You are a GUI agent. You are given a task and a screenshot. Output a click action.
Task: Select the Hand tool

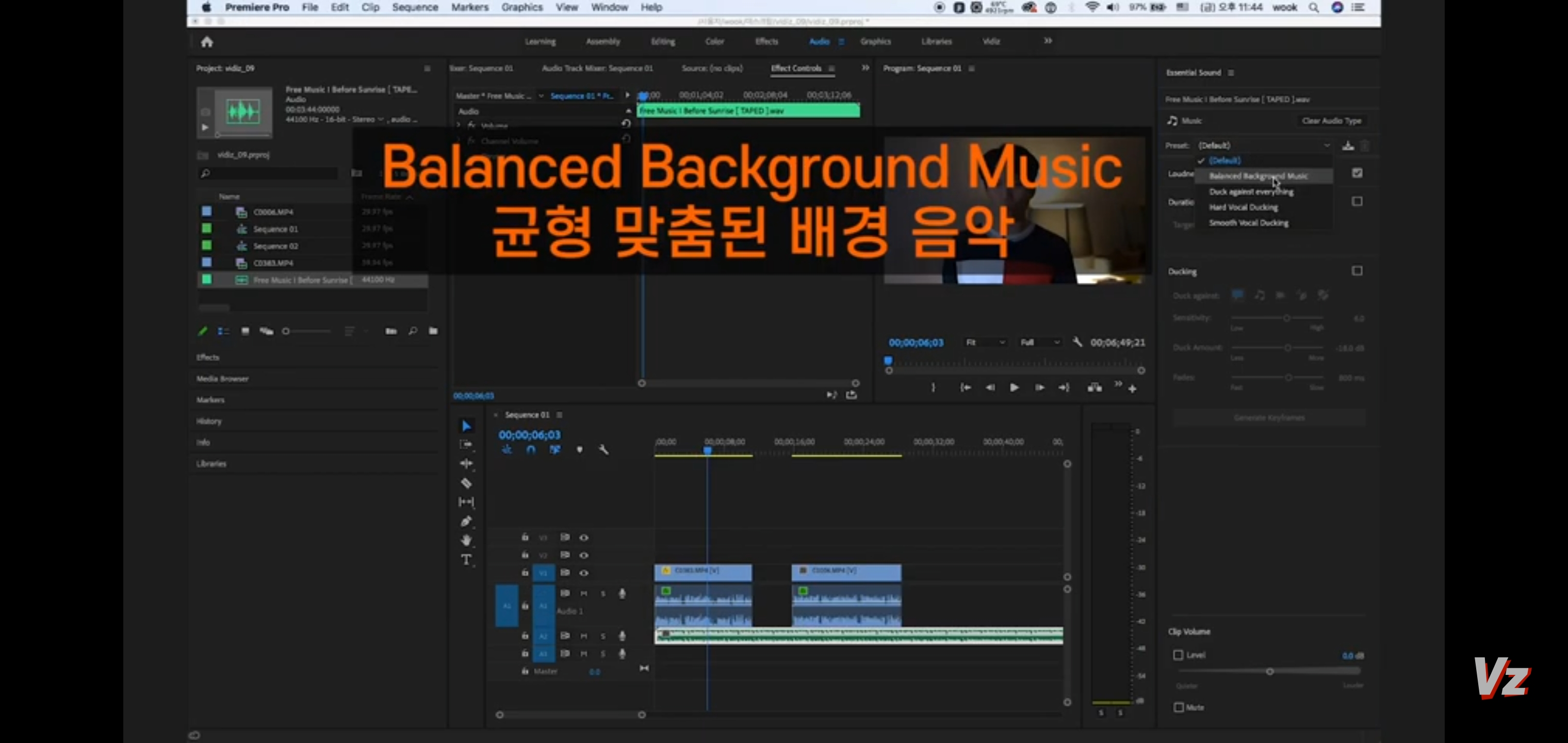pos(466,540)
